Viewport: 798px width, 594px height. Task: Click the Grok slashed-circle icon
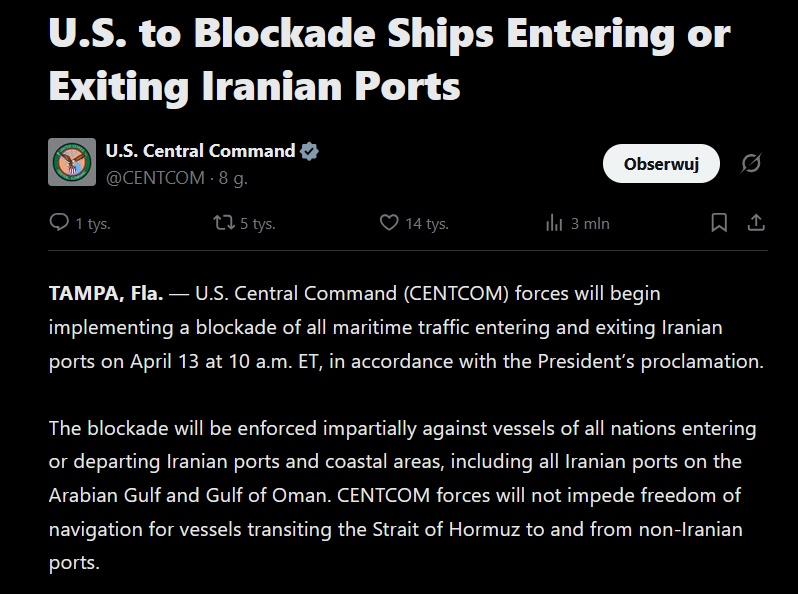point(751,163)
